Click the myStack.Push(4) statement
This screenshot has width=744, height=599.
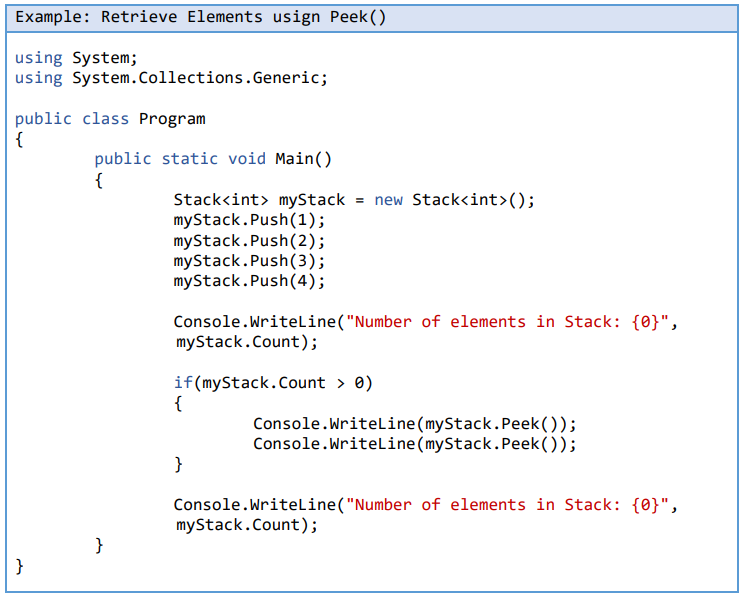point(249,281)
